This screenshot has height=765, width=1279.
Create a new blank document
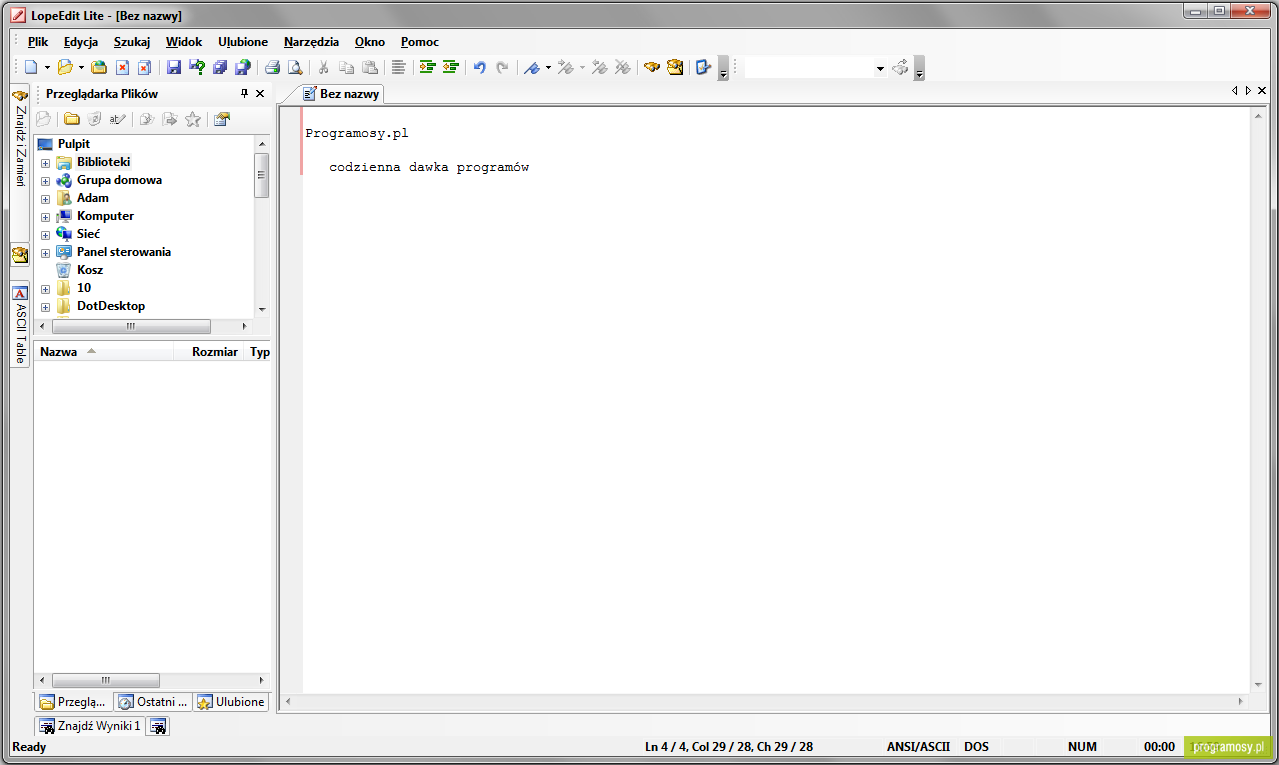click(x=31, y=67)
